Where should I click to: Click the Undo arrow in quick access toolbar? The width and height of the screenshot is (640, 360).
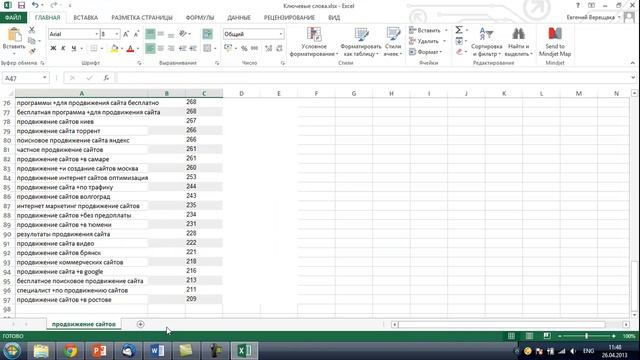point(35,5)
